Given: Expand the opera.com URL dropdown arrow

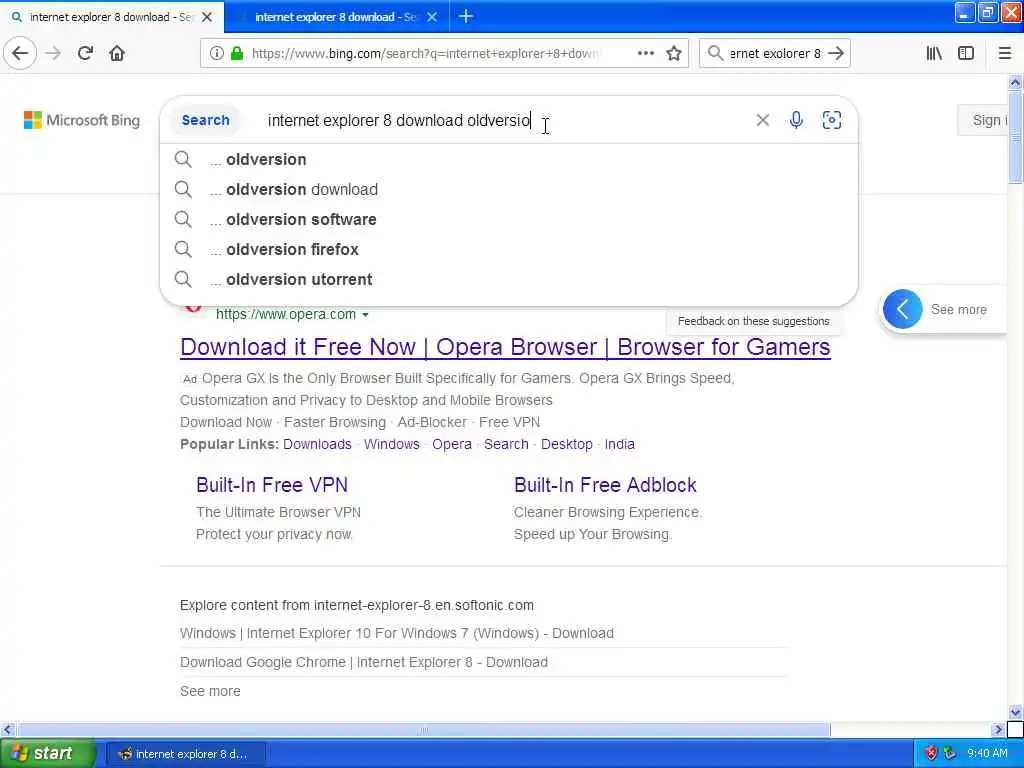Looking at the screenshot, I should tap(365, 315).
